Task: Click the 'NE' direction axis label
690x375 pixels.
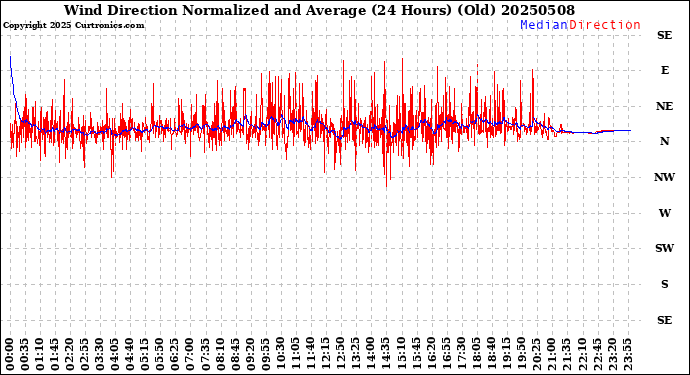Action: (664, 106)
